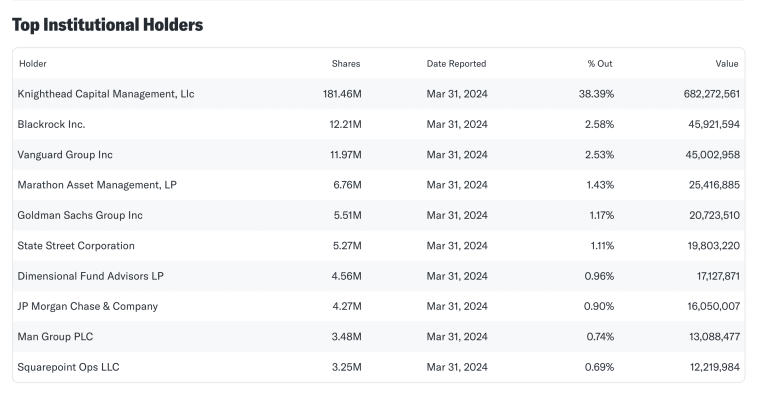Click the 6.76M shares value

[347, 185]
